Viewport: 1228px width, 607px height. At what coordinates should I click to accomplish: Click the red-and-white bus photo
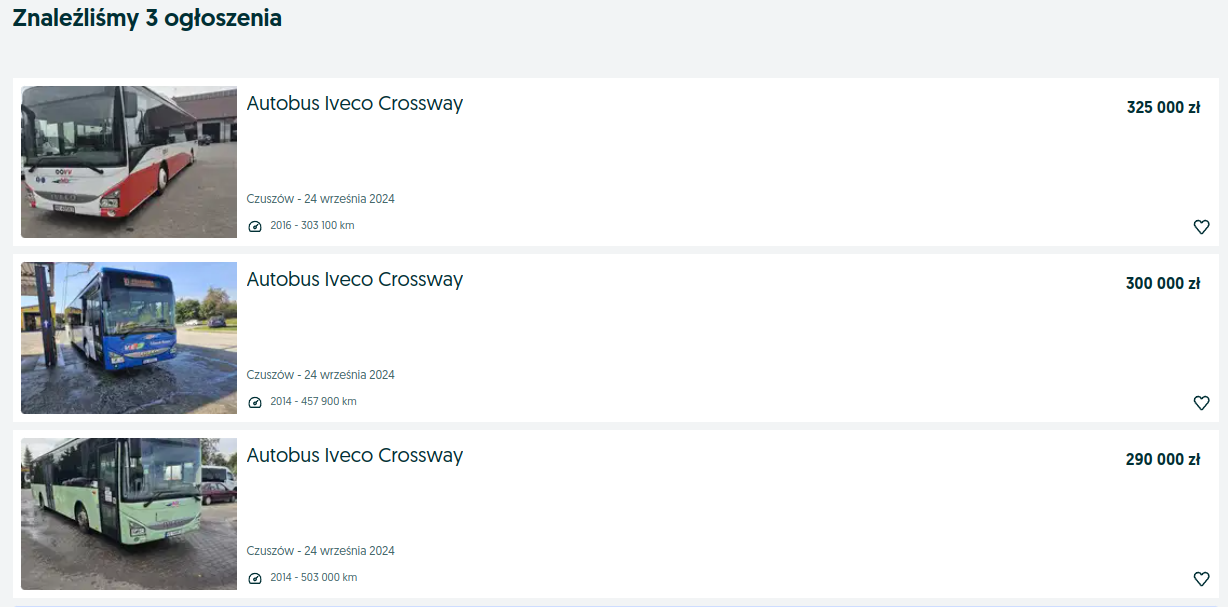click(128, 161)
